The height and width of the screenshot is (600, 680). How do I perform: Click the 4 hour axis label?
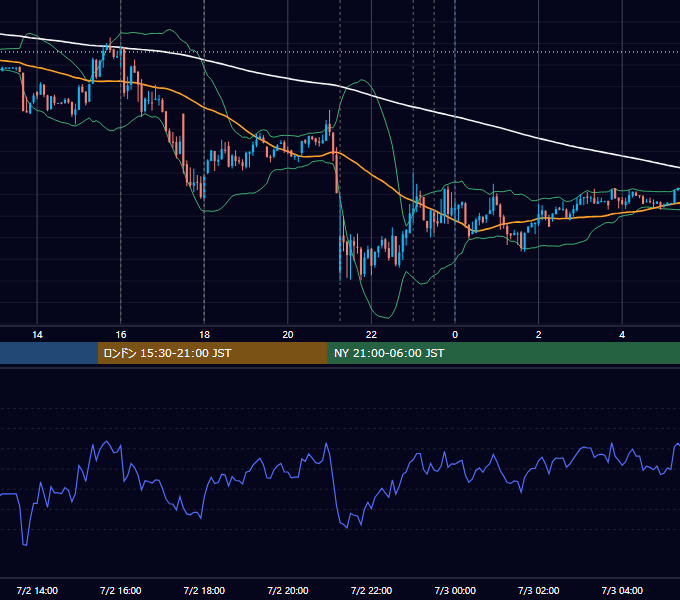(622, 335)
